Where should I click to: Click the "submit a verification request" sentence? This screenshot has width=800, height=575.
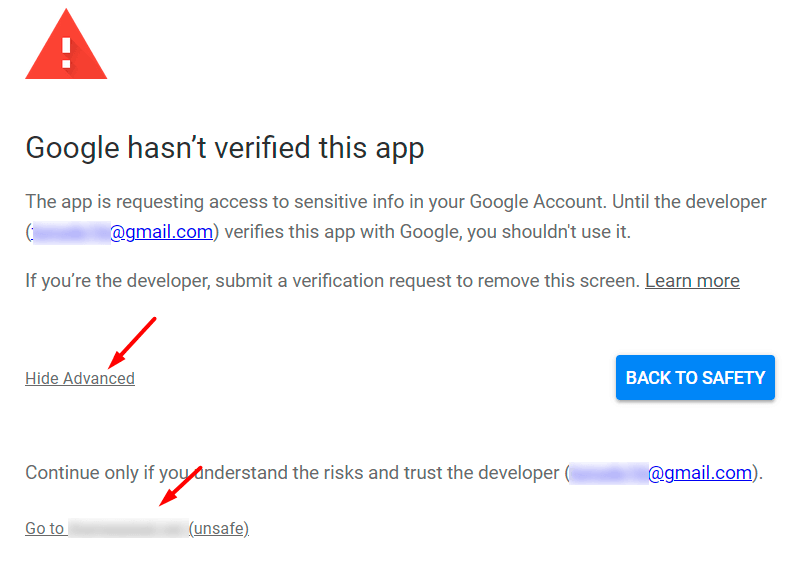point(332,281)
